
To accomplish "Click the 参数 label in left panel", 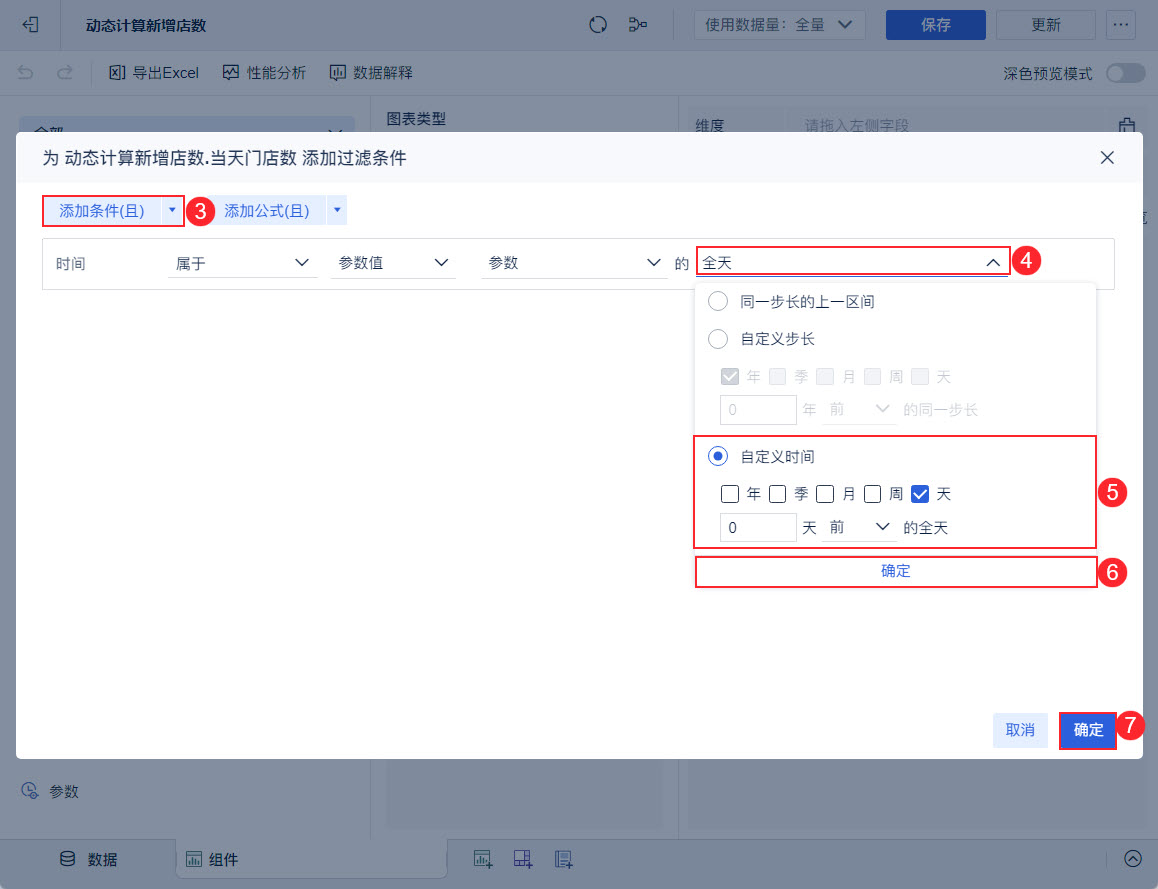I will coord(64,792).
